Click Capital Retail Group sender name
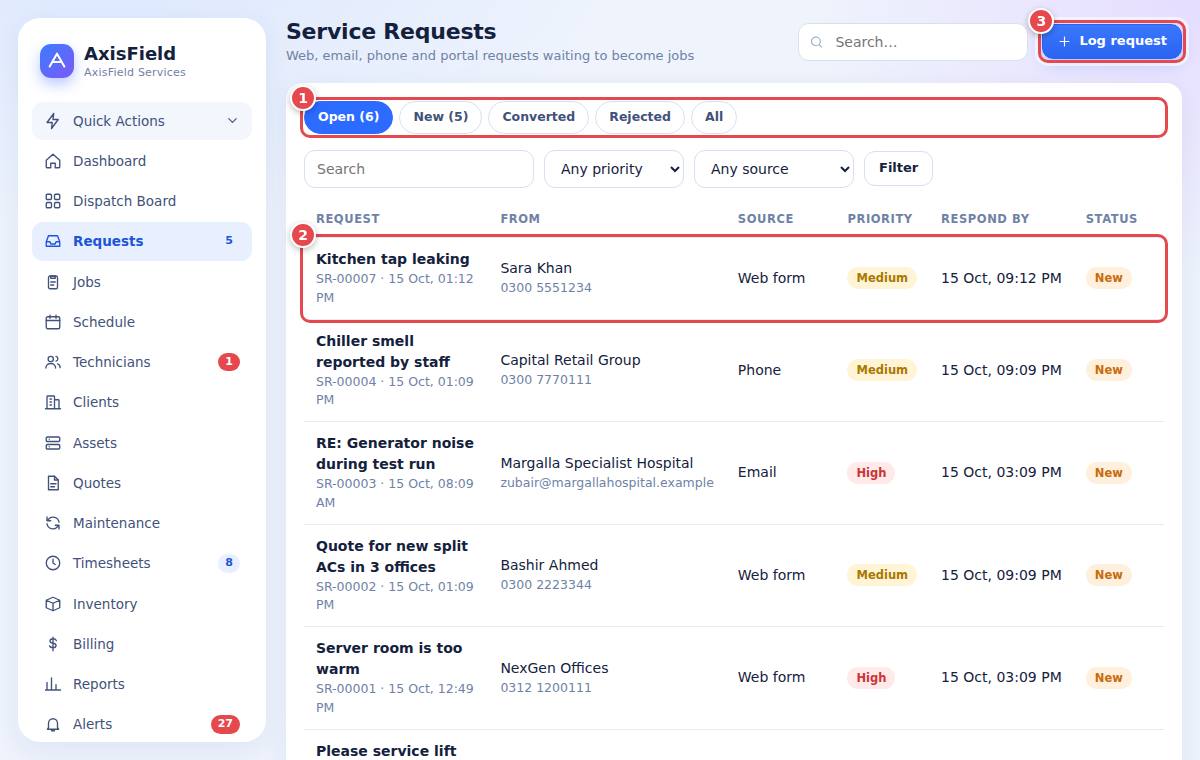This screenshot has width=1200, height=760. coord(570,360)
